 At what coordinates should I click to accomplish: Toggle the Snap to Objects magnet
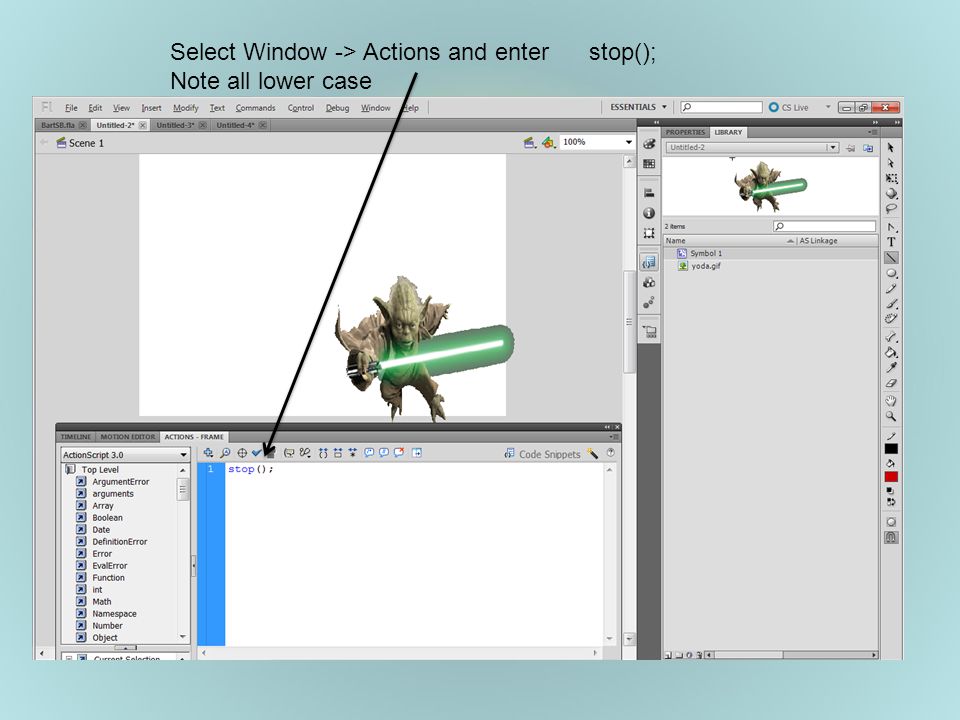(891, 538)
